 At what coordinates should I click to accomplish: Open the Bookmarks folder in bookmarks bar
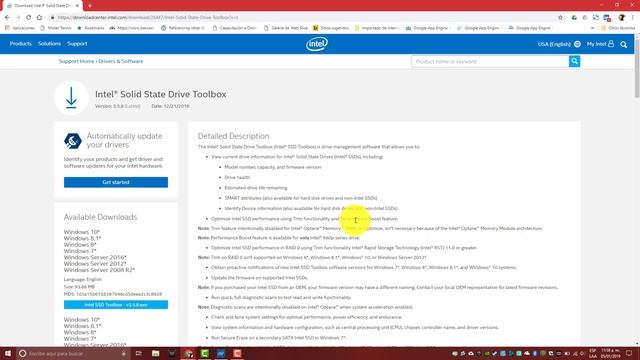[91, 28]
